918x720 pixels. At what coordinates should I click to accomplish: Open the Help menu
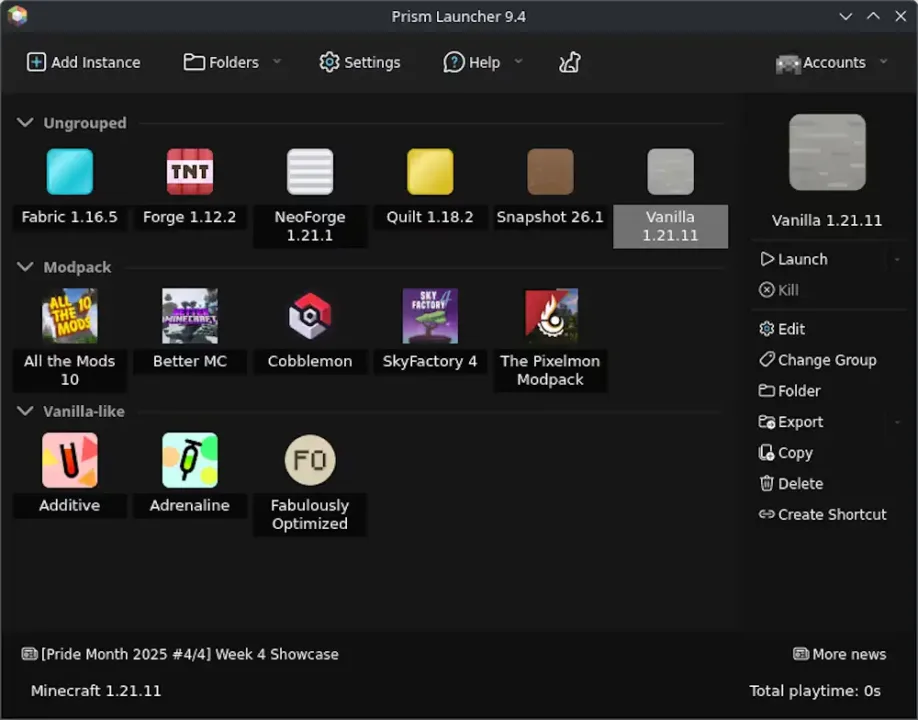[472, 62]
